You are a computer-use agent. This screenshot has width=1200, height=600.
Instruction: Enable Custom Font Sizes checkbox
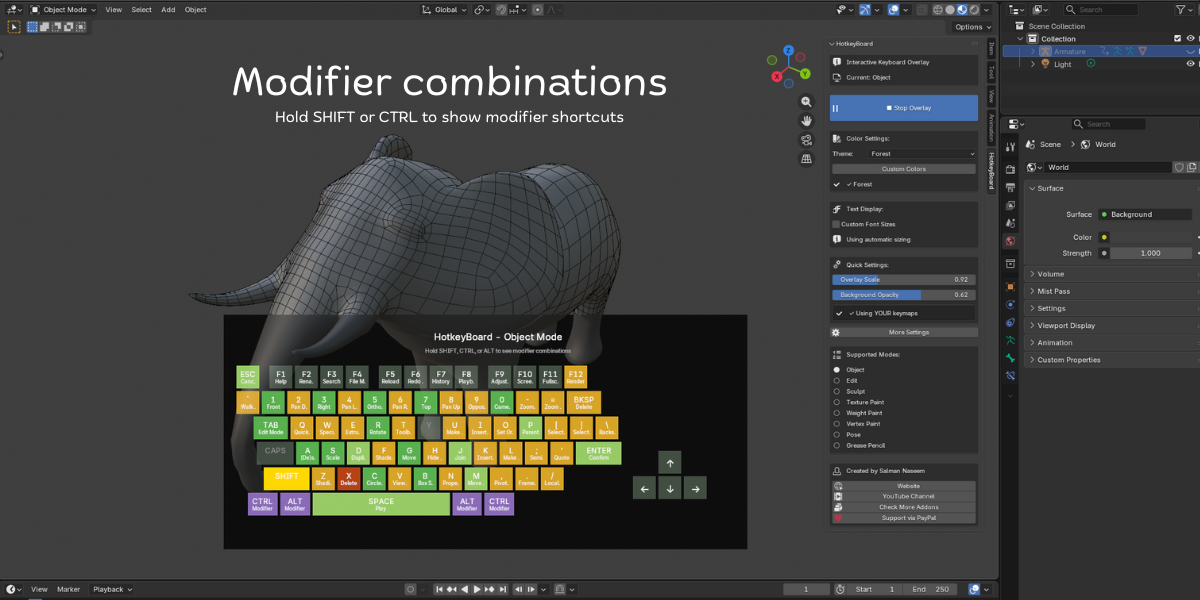[836, 224]
